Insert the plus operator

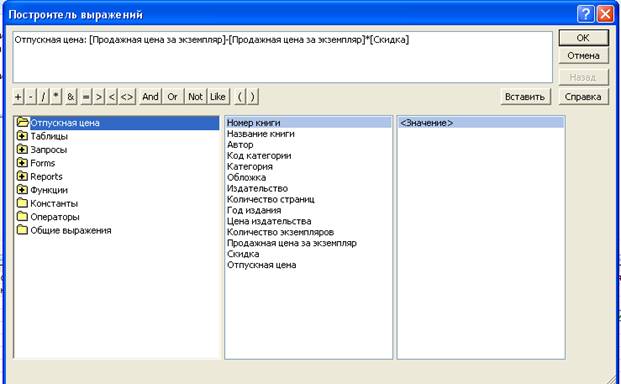coord(18,97)
